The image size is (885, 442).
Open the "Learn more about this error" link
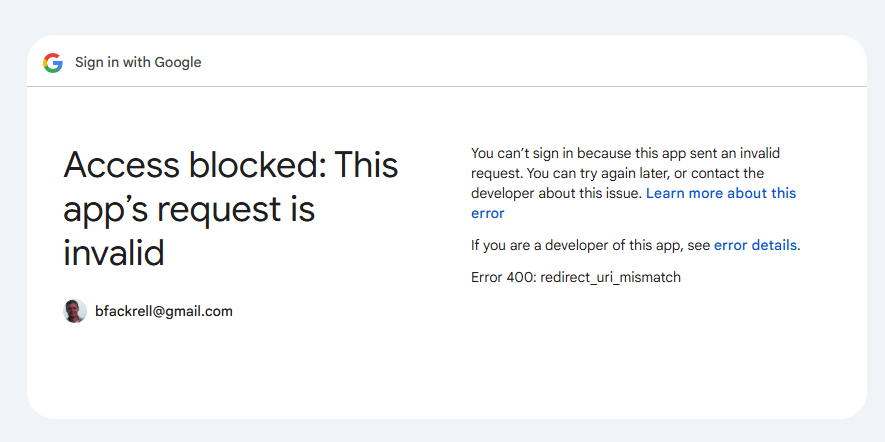(720, 193)
